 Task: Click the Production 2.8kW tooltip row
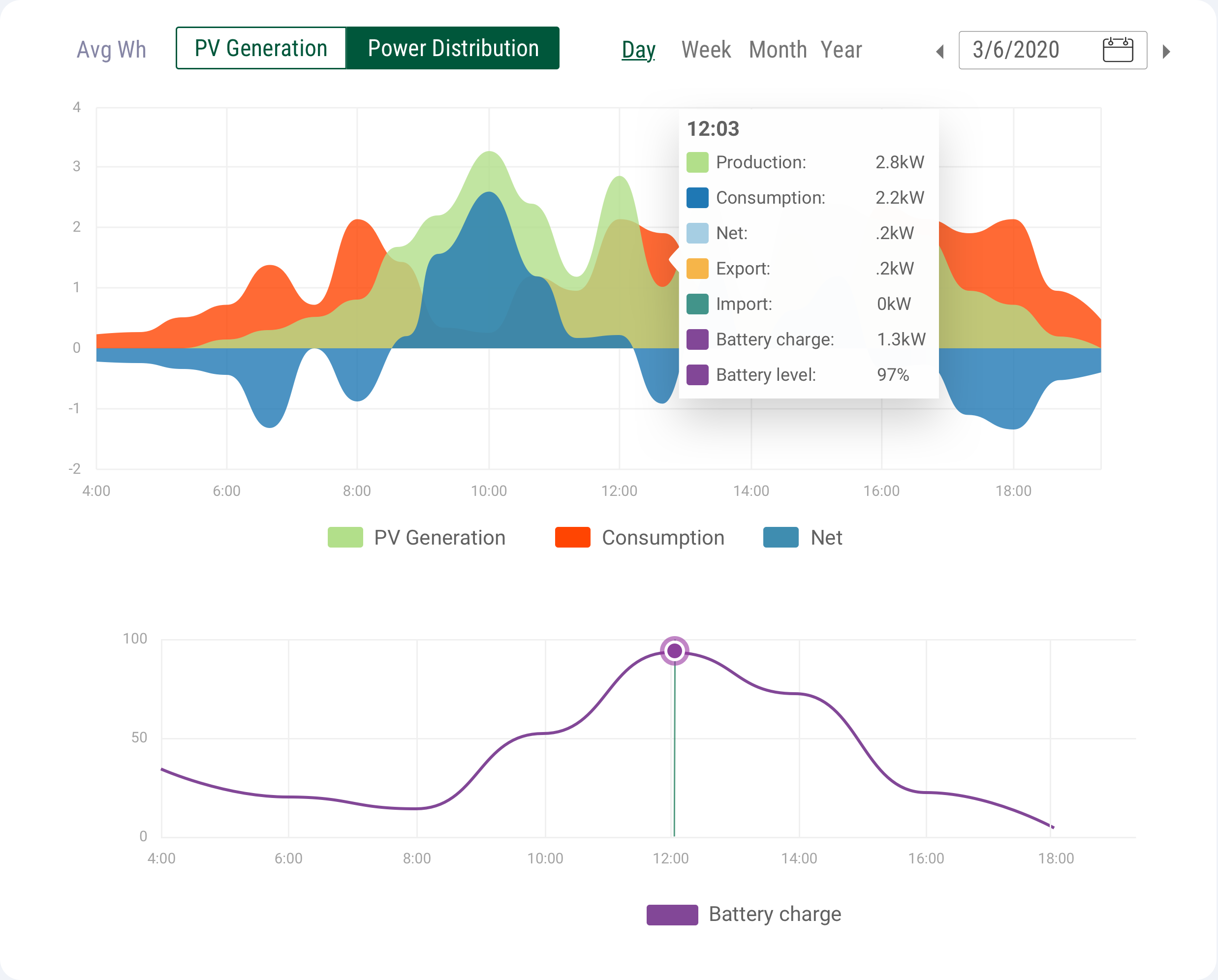coord(806,162)
